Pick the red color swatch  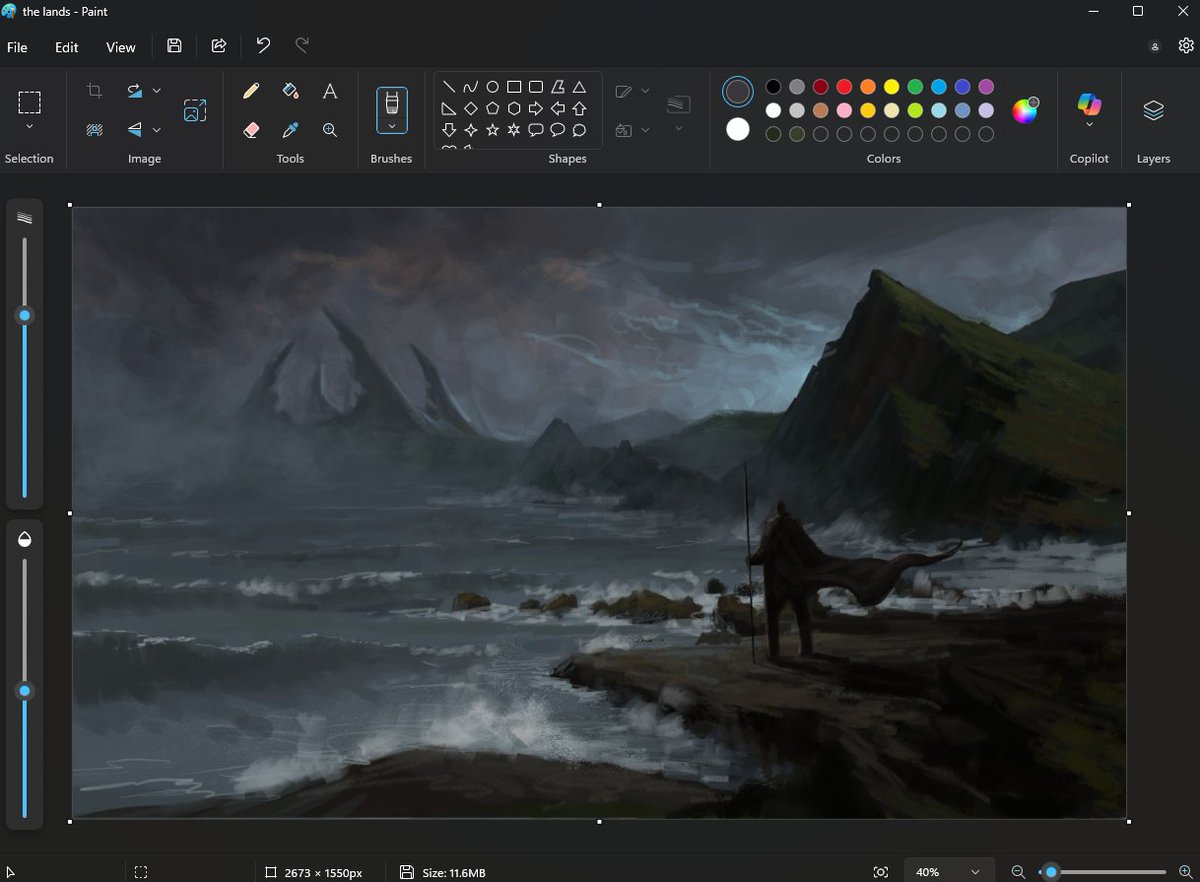[844, 87]
